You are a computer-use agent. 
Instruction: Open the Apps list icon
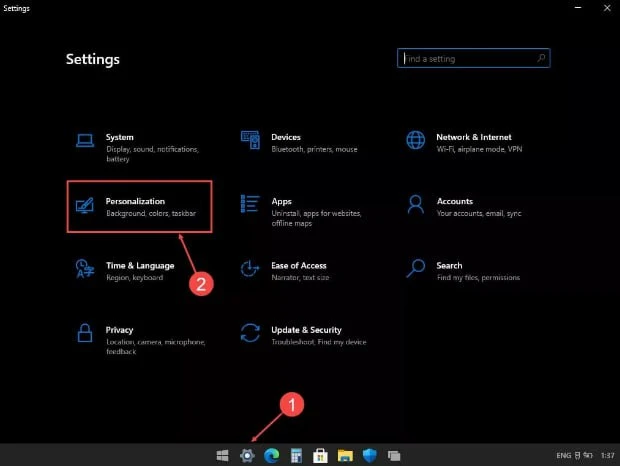[250, 204]
